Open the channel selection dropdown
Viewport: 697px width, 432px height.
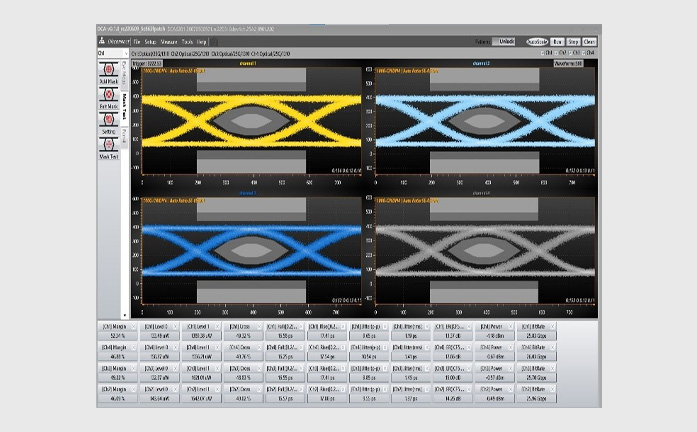(x=113, y=53)
